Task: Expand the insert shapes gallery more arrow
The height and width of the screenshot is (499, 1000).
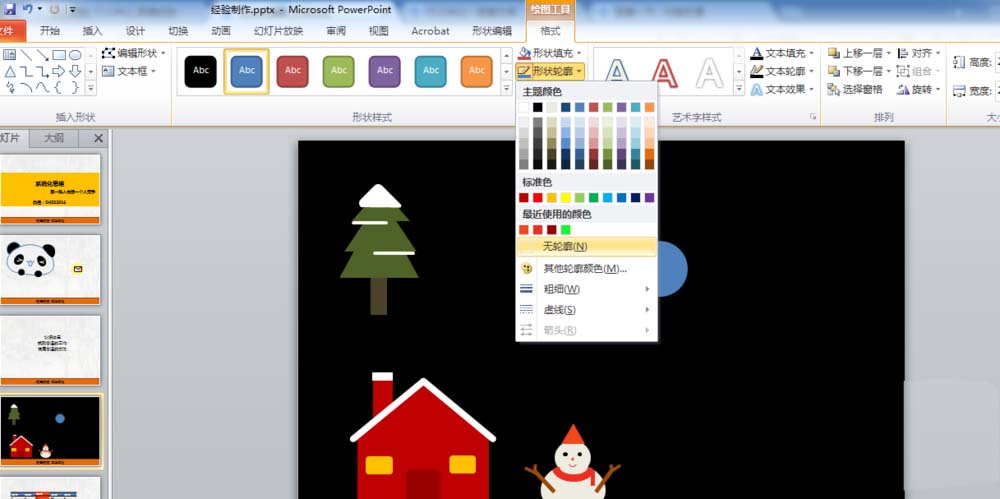Action: click(x=91, y=89)
